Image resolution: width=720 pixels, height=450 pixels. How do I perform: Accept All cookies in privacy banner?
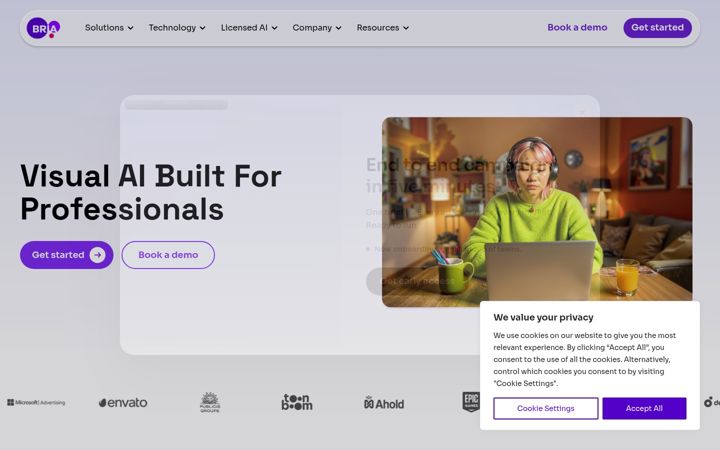coord(644,408)
